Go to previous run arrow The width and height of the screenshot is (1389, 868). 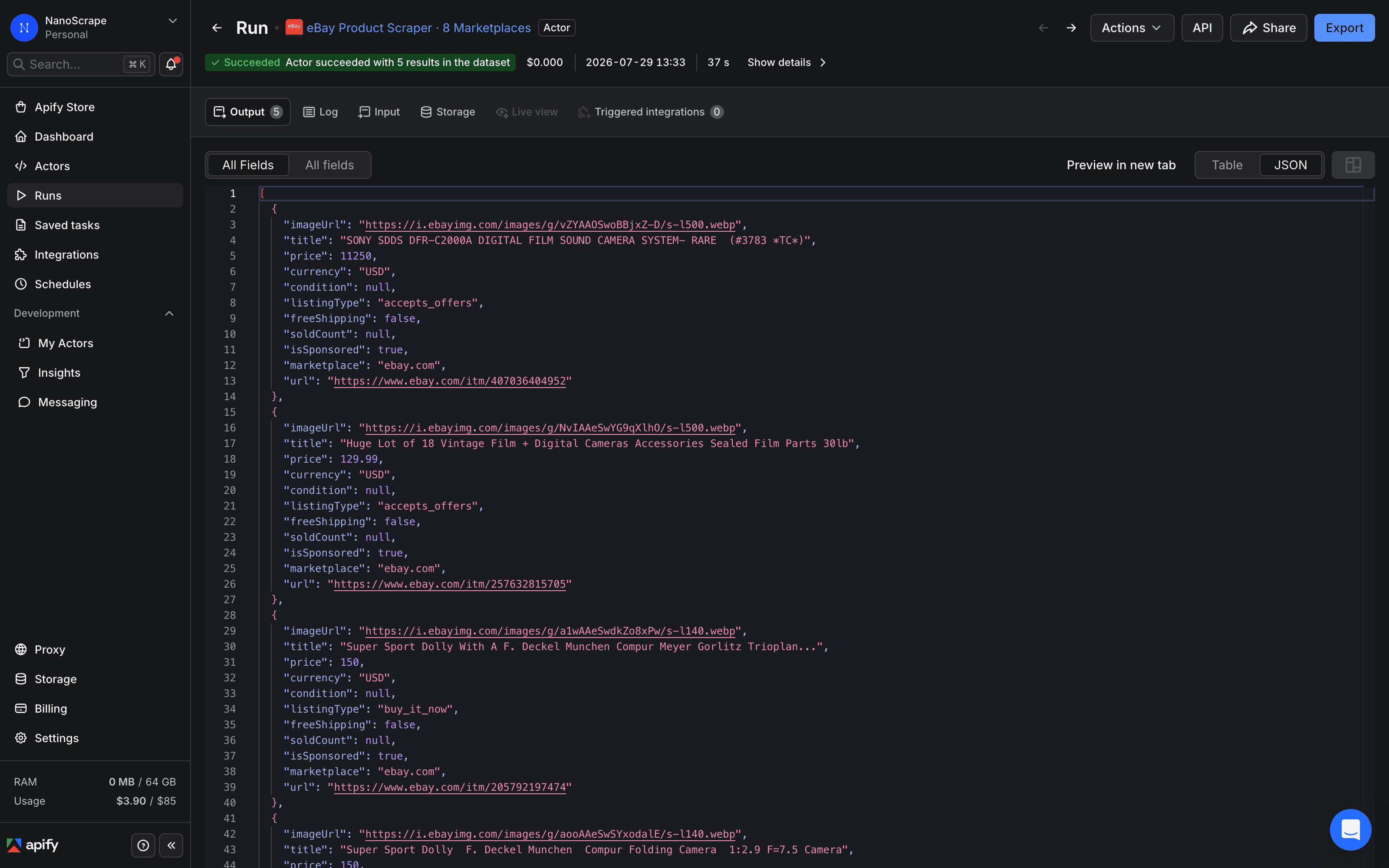(x=1043, y=27)
